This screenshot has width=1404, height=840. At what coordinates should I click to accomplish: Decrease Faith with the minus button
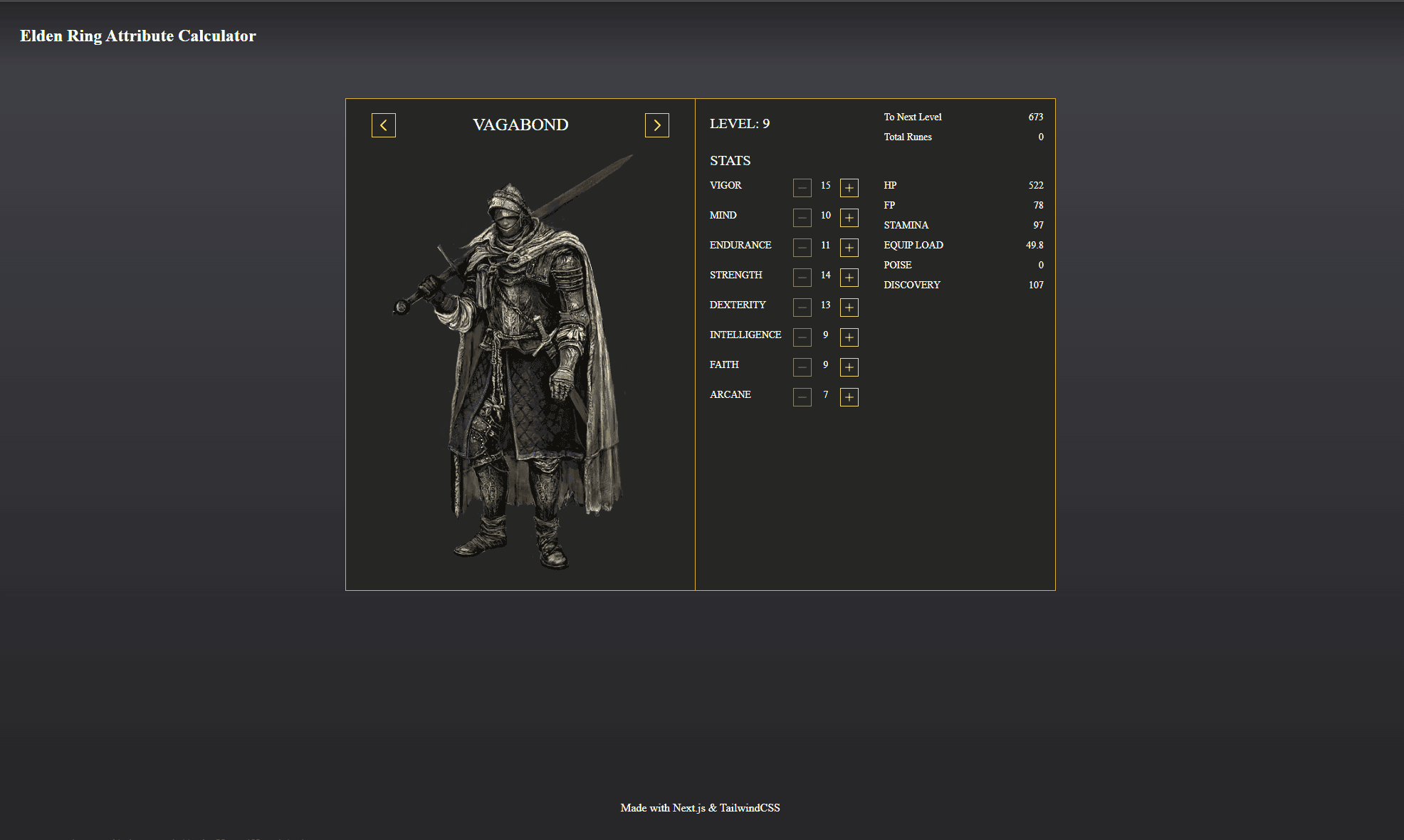pyautogui.click(x=802, y=367)
